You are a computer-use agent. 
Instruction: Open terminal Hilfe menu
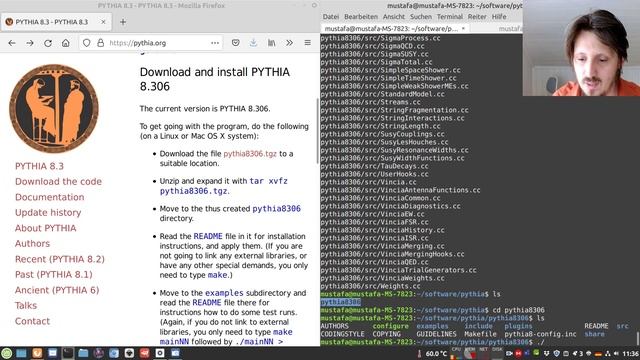pos(499,17)
